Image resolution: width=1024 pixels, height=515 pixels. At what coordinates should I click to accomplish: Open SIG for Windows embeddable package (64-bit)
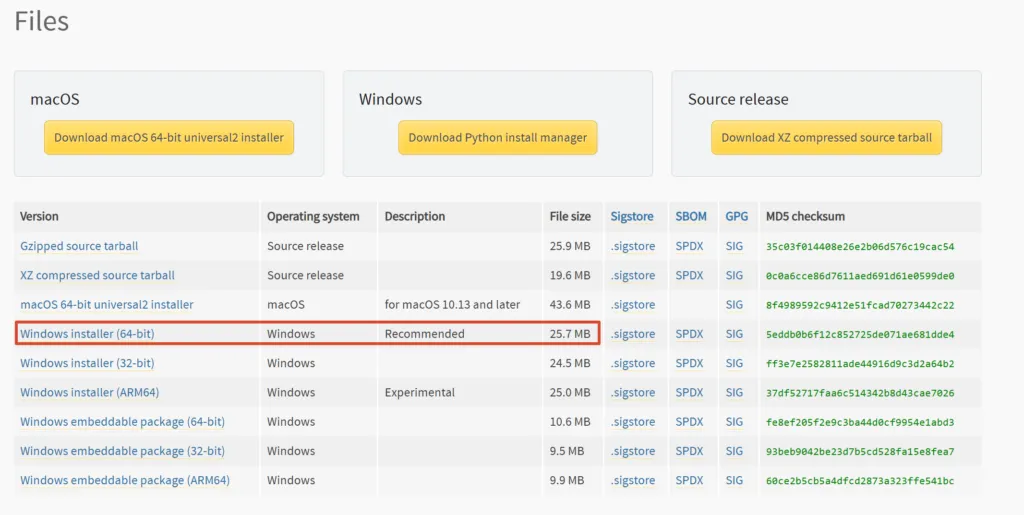[734, 422]
